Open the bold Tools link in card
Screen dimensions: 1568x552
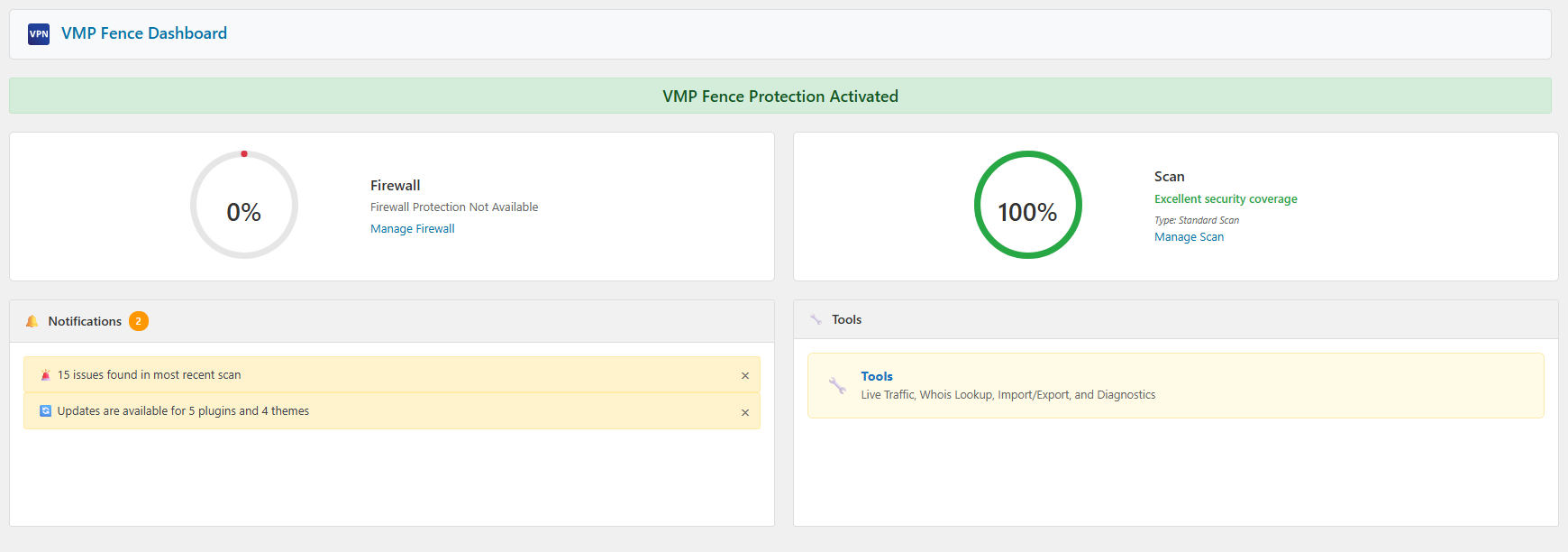877,376
